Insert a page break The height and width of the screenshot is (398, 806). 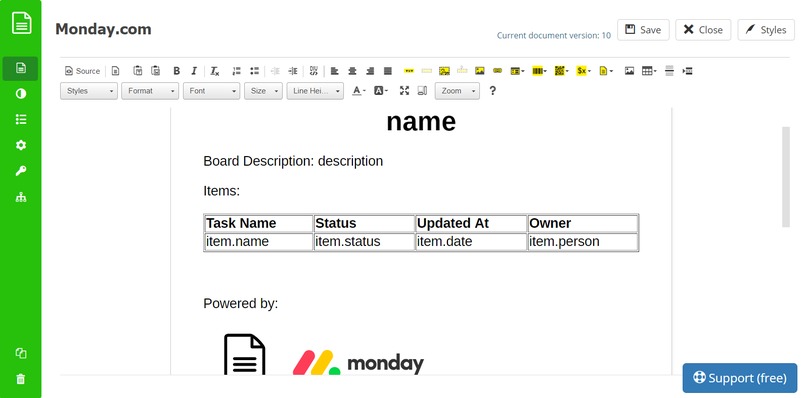(x=669, y=71)
